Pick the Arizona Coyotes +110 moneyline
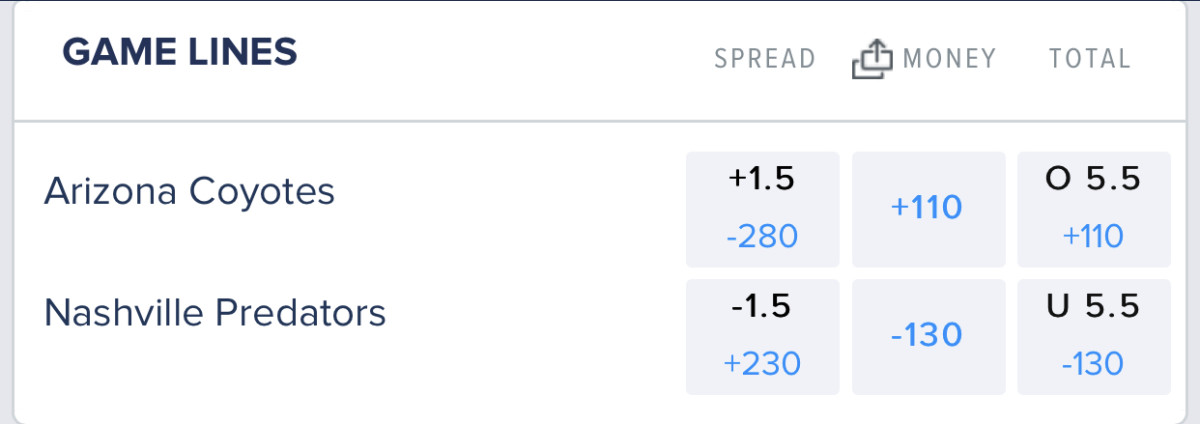The image size is (1200, 424). point(928,209)
